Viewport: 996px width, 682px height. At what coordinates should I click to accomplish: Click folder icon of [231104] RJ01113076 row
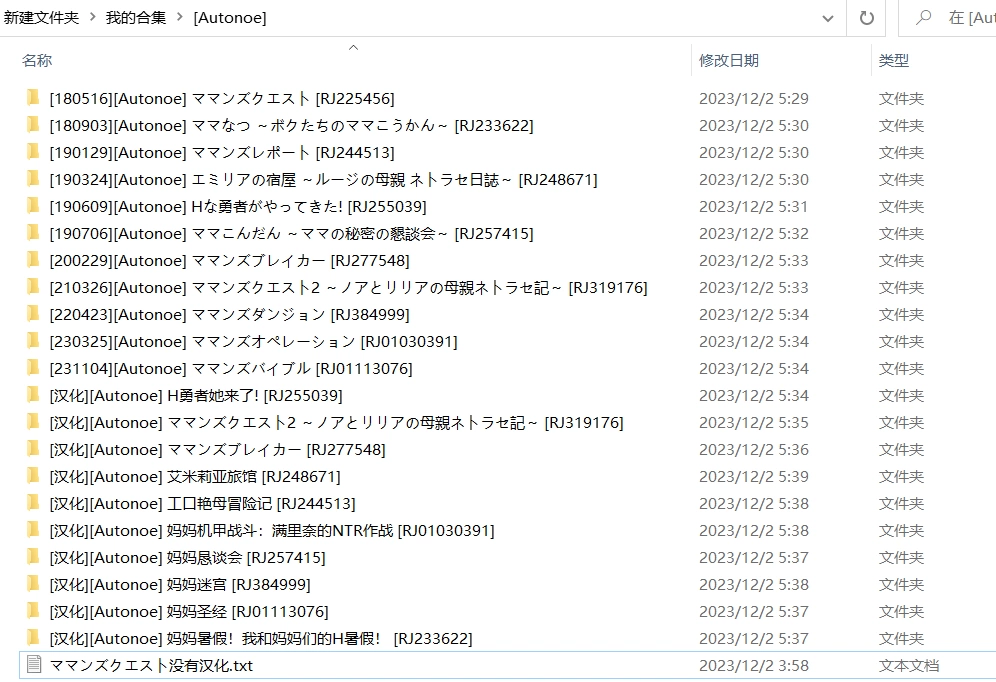point(33,368)
